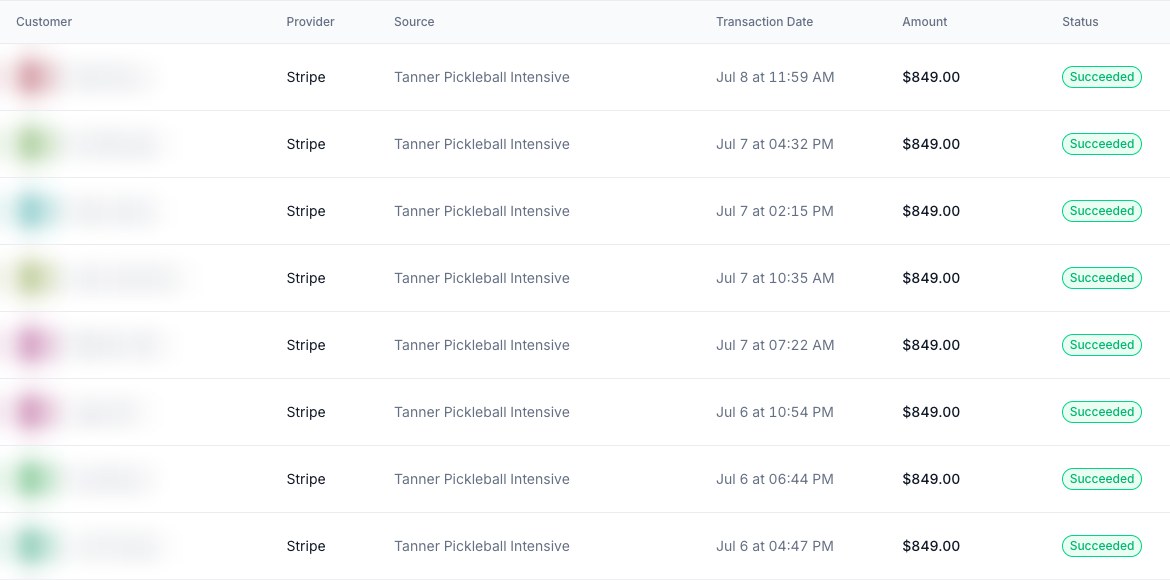This screenshot has height=580, width=1170.
Task: Click $849.00 amount in Jul 6 04:47 PM row
Action: [x=930, y=546]
